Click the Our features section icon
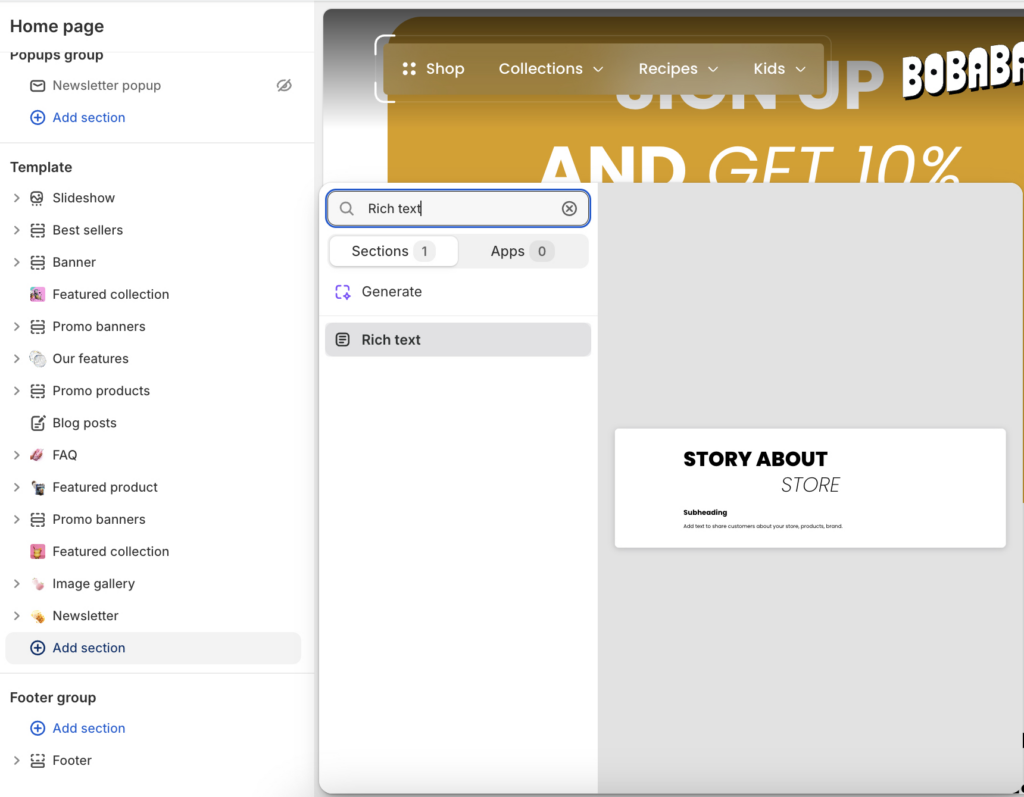The image size is (1024, 797). [38, 359]
